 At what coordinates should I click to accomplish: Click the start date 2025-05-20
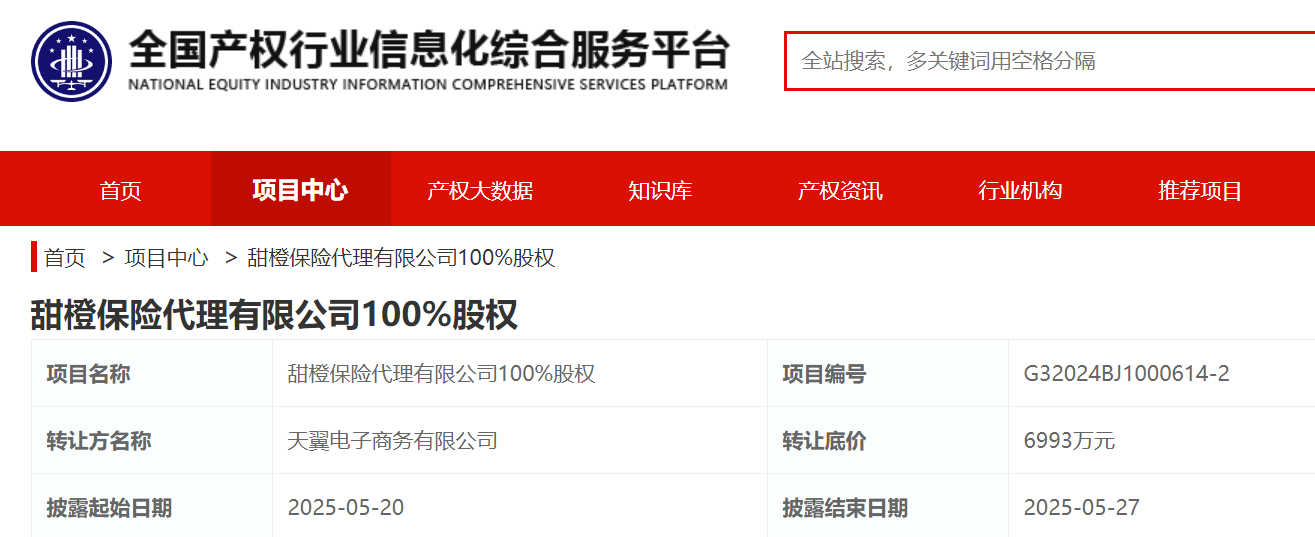pos(345,507)
